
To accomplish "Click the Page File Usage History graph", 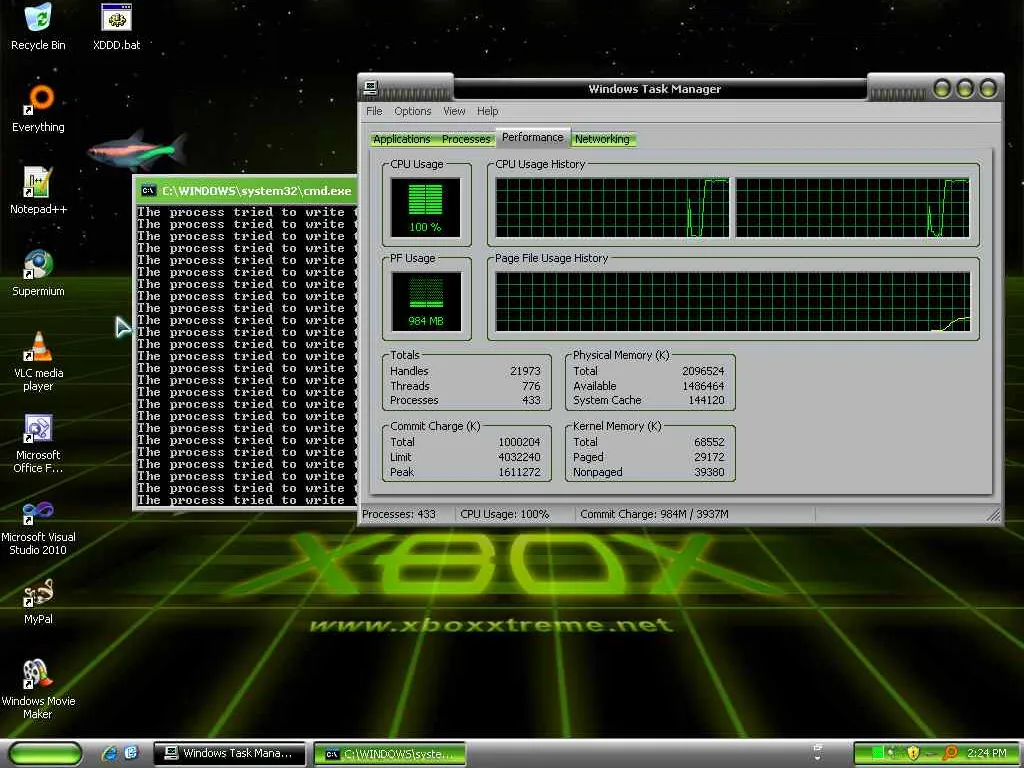I will click(x=733, y=302).
